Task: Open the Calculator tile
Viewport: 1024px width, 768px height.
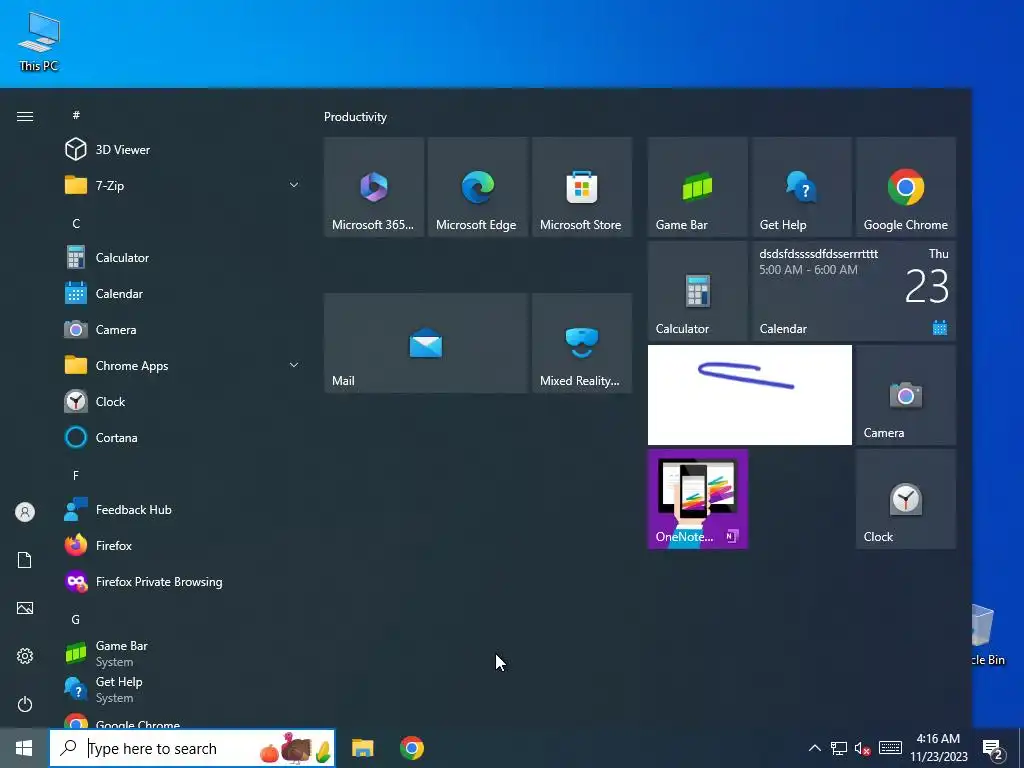Action: pyautogui.click(x=697, y=291)
